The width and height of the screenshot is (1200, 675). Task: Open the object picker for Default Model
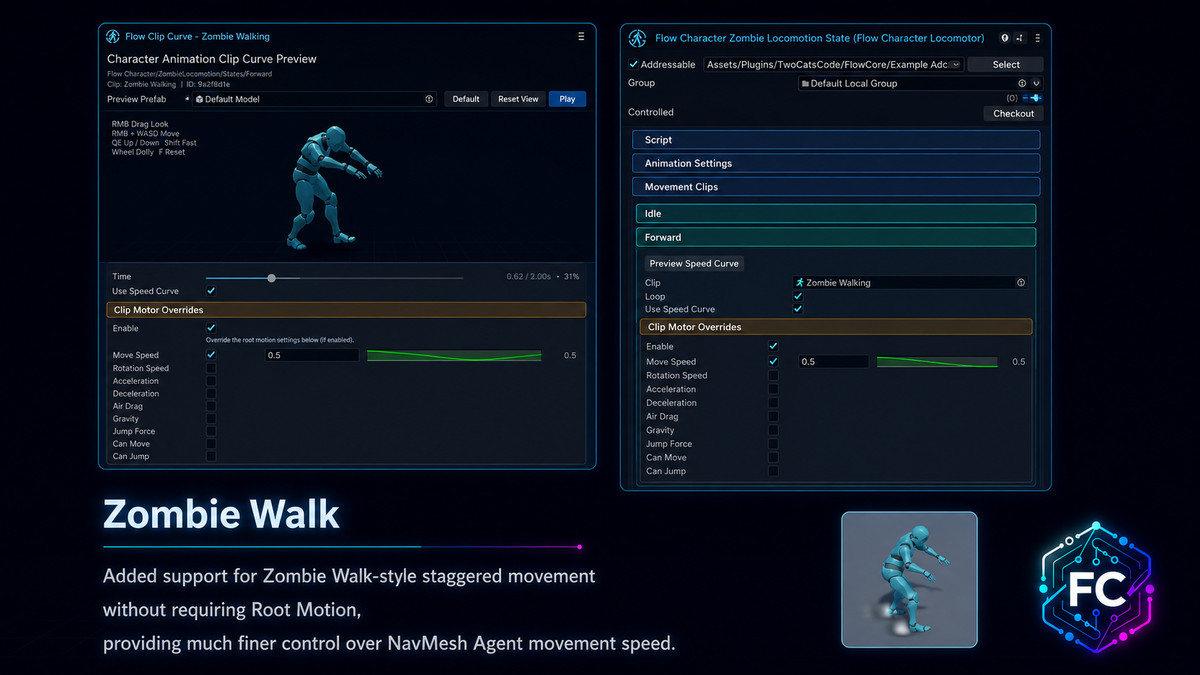pos(429,99)
